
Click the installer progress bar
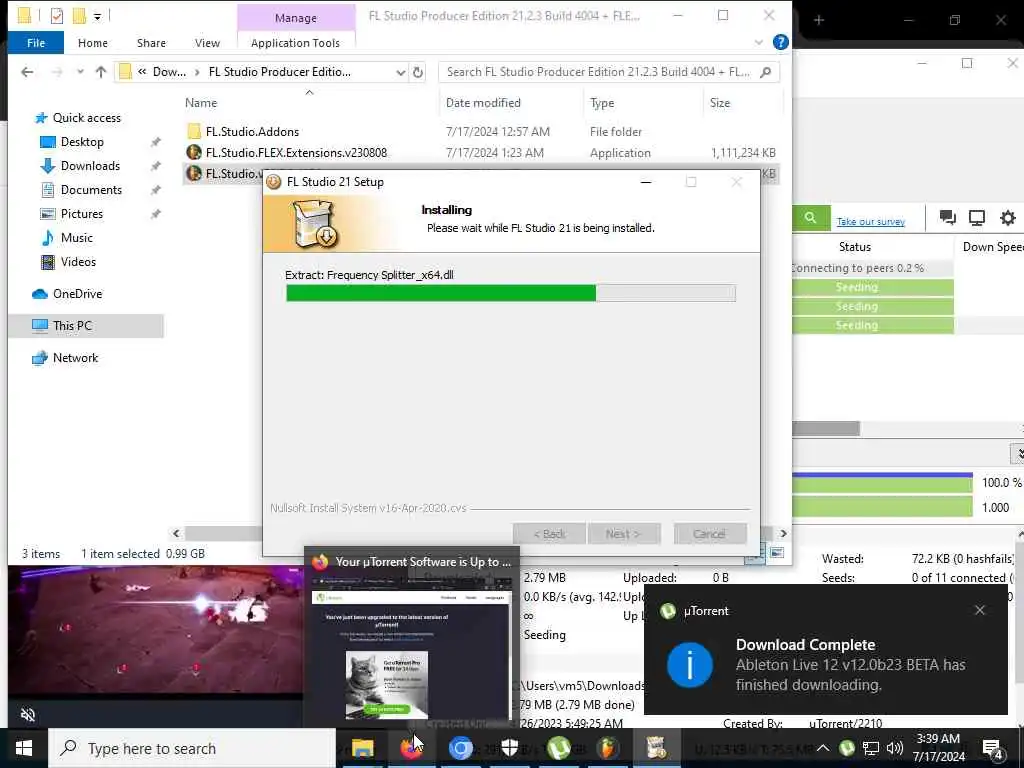511,293
